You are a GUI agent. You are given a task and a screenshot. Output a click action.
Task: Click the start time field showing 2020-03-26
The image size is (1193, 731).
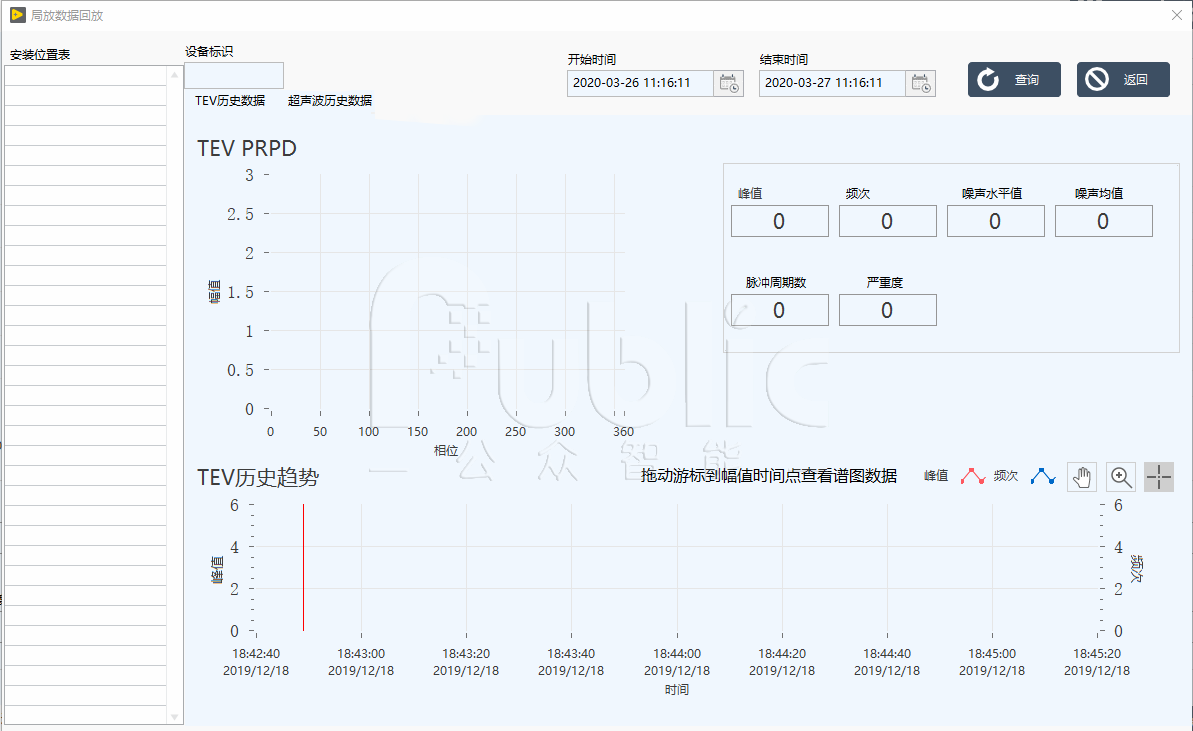(x=640, y=83)
